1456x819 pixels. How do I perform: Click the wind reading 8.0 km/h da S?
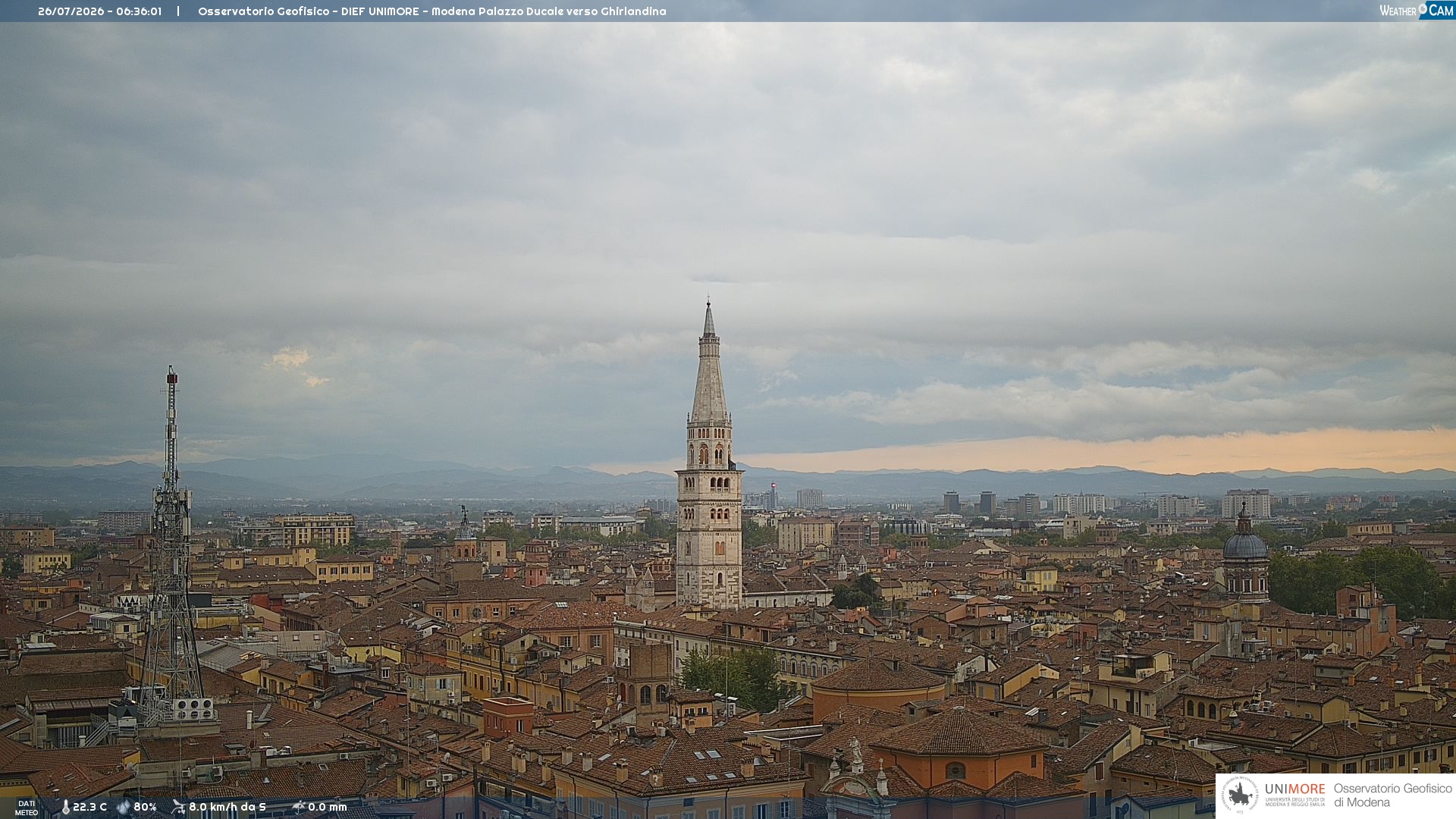tap(227, 807)
